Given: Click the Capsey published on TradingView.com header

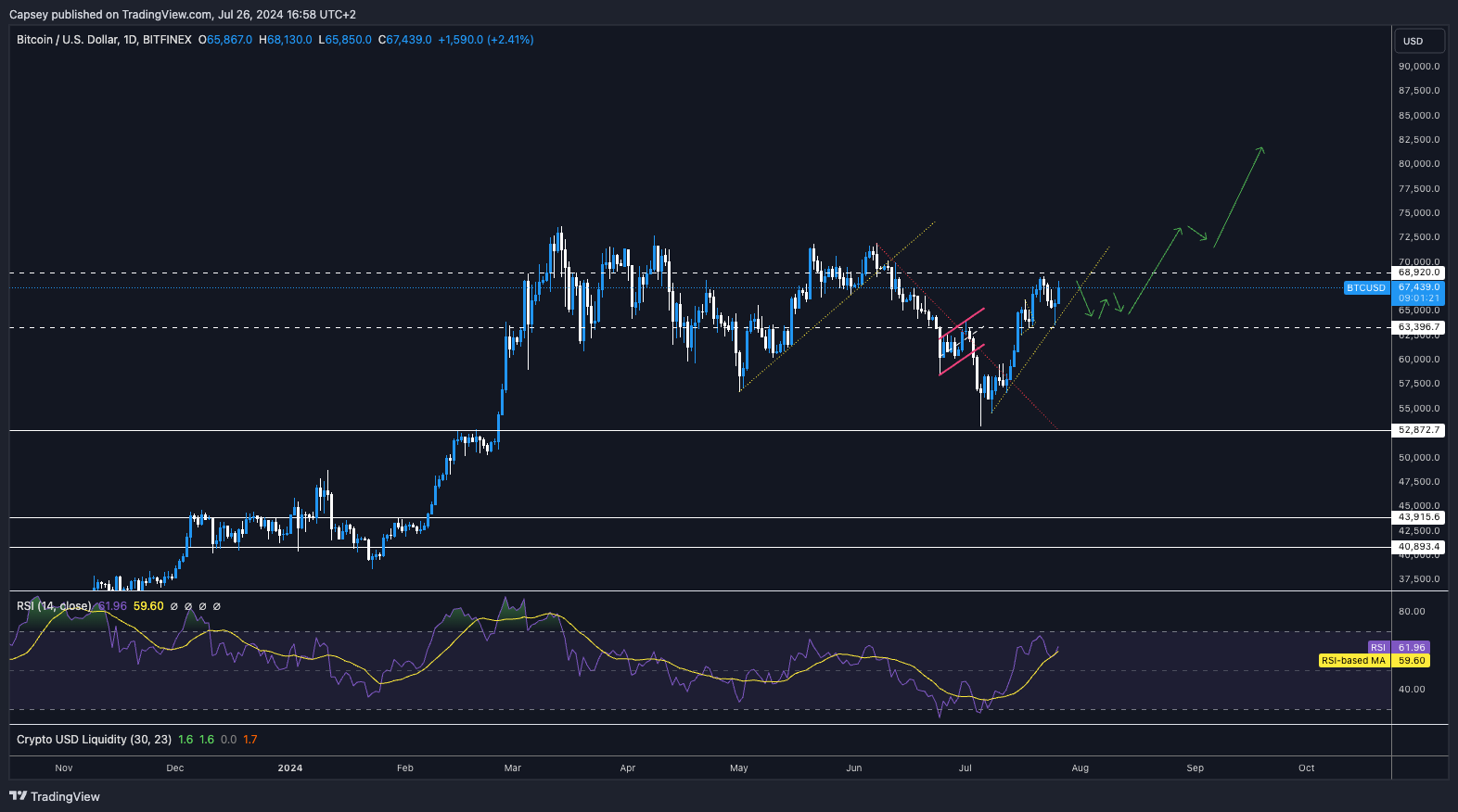Looking at the screenshot, I should 183,15.
